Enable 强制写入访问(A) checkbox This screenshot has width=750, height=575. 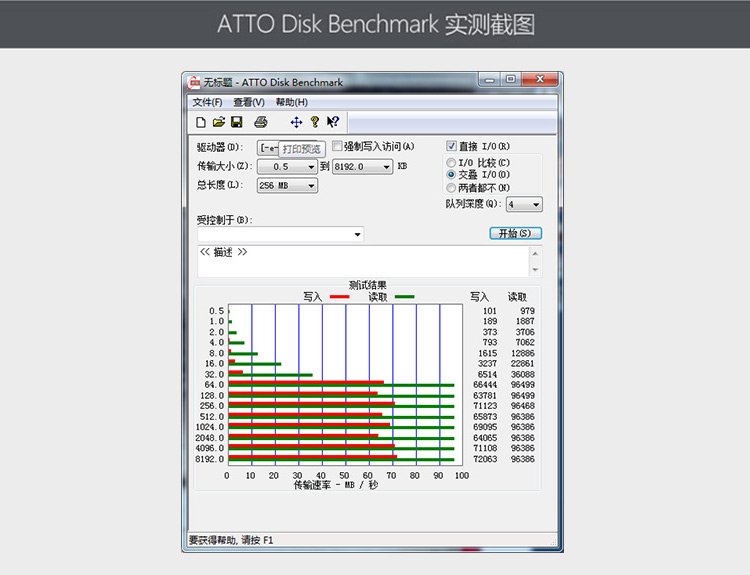[337, 146]
